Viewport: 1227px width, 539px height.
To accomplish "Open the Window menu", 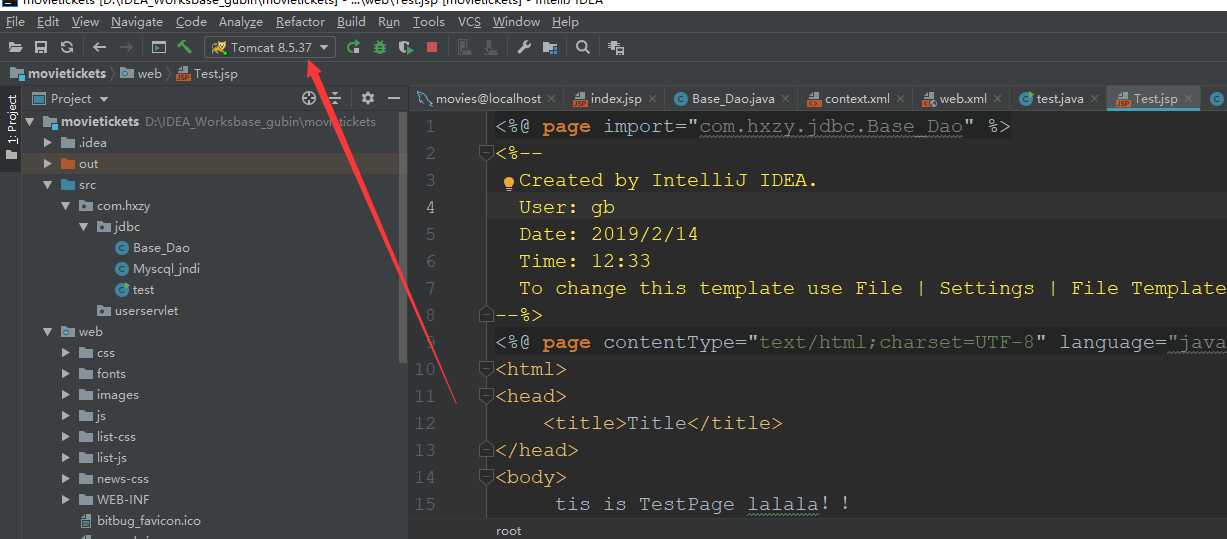I will pos(516,21).
